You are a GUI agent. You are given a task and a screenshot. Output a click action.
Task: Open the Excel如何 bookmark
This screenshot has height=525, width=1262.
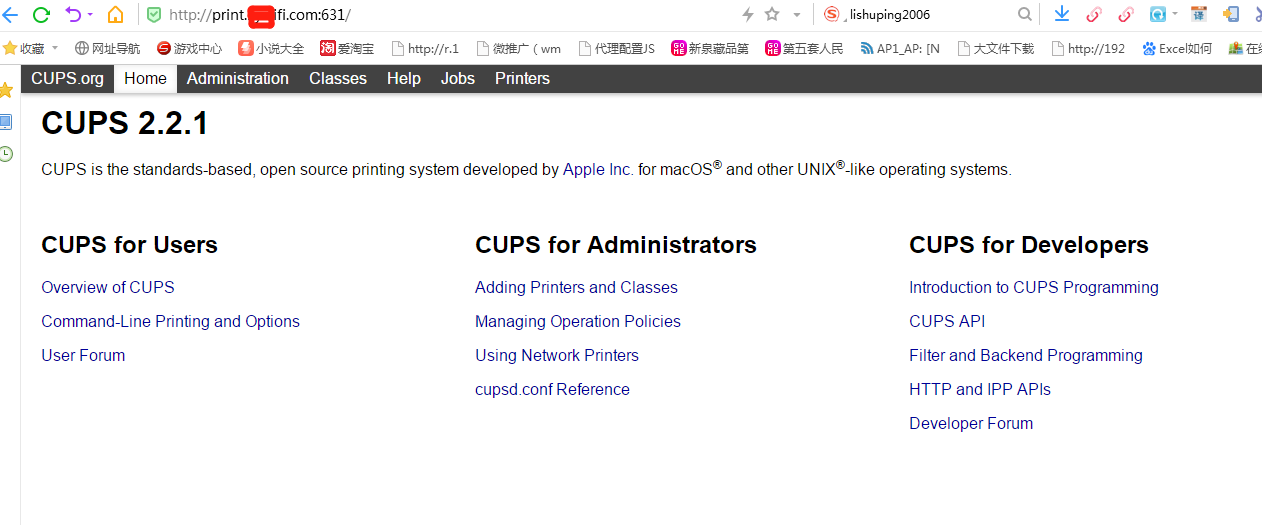point(1177,48)
